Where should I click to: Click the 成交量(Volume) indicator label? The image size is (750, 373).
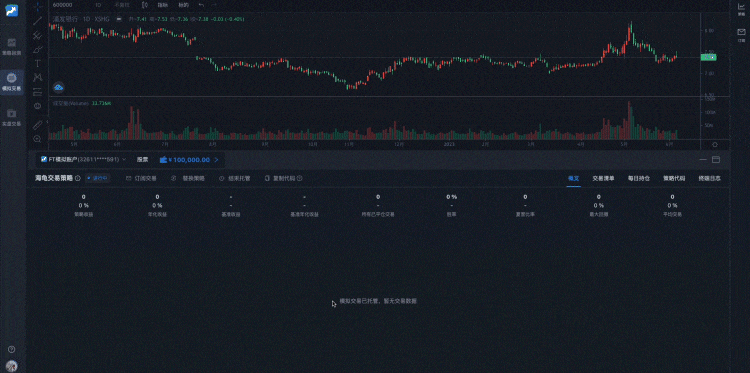click(71, 103)
